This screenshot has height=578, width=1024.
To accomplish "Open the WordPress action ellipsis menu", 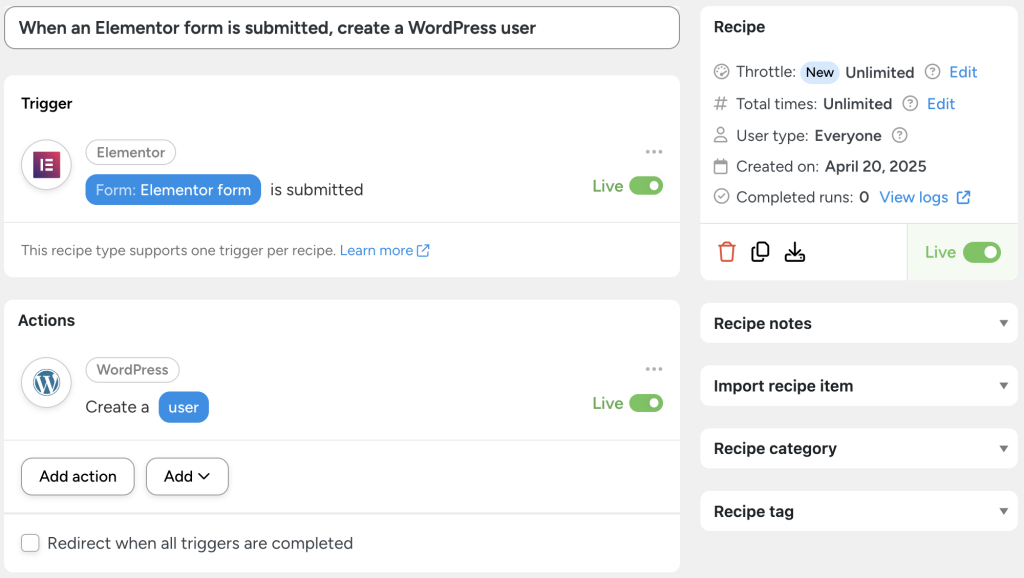I will 654,369.
